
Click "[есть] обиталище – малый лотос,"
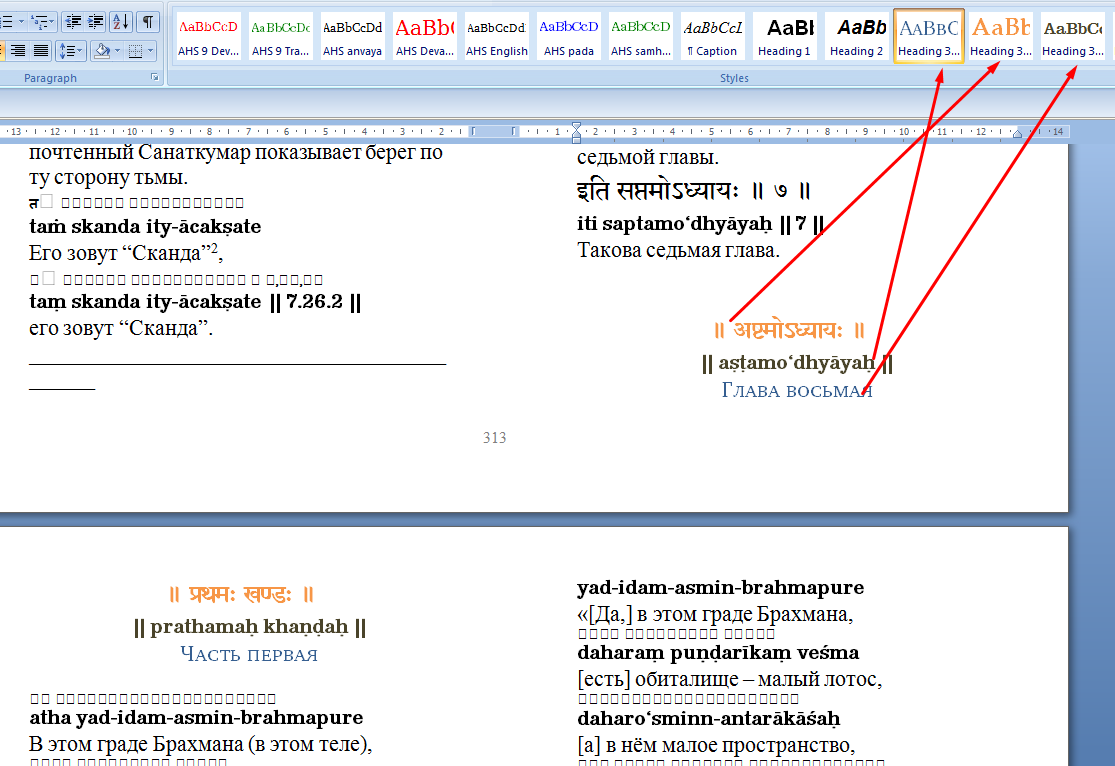(x=730, y=679)
